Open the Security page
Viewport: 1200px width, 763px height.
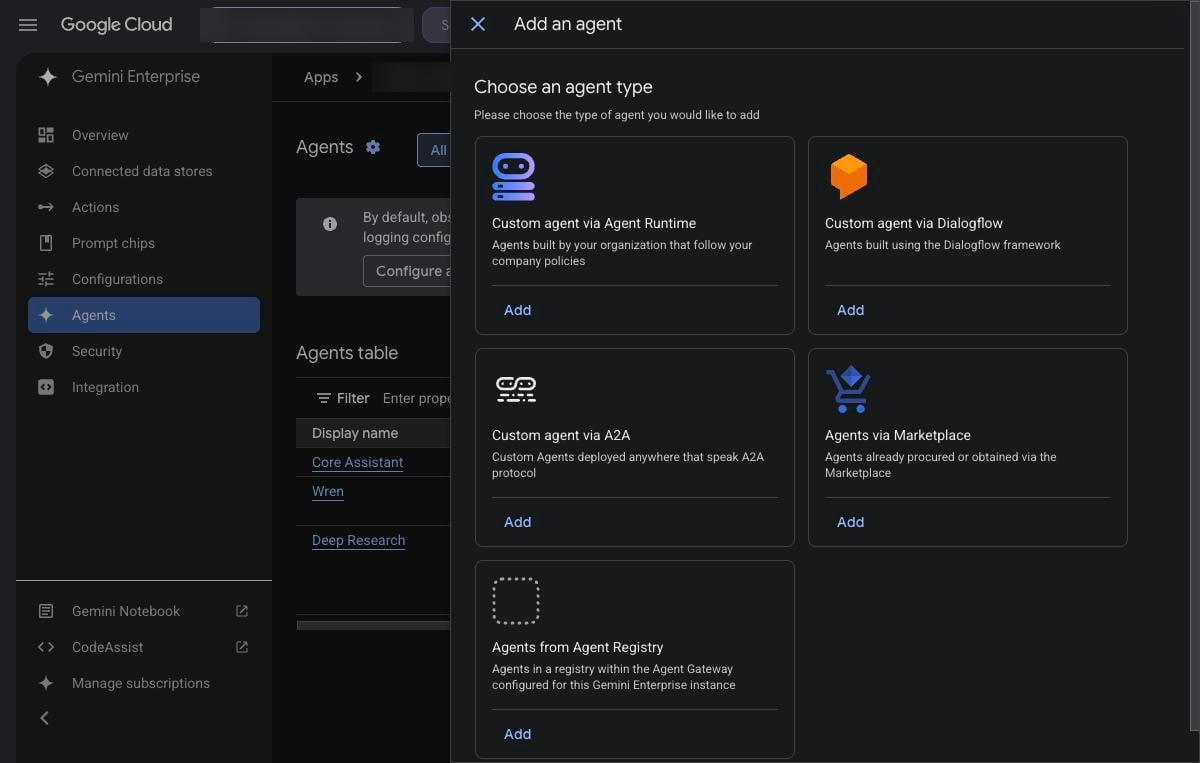coord(144,351)
